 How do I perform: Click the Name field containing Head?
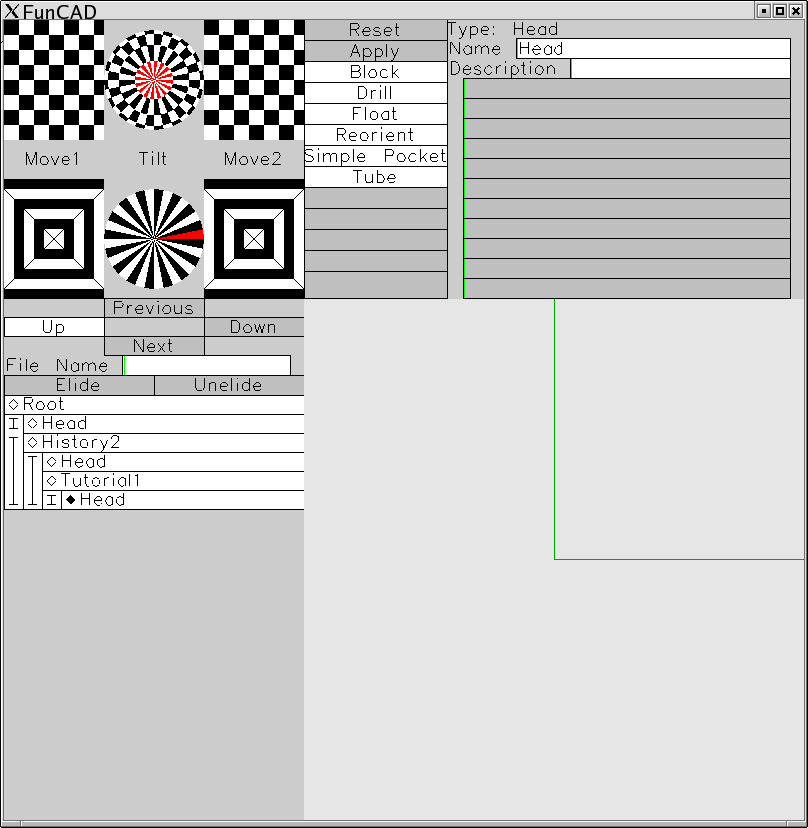pos(653,49)
